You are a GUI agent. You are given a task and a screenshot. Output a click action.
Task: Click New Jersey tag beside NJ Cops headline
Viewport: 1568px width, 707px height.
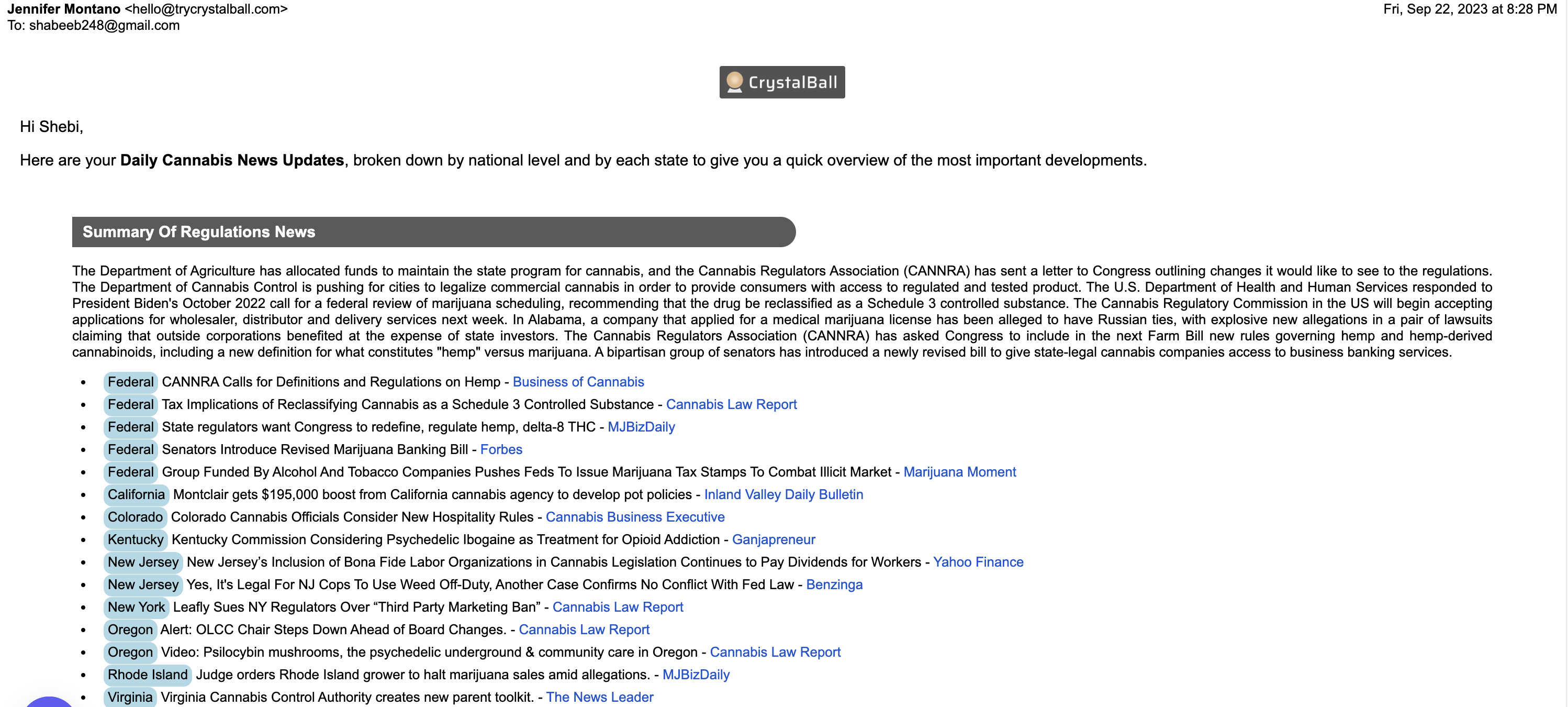click(x=143, y=584)
